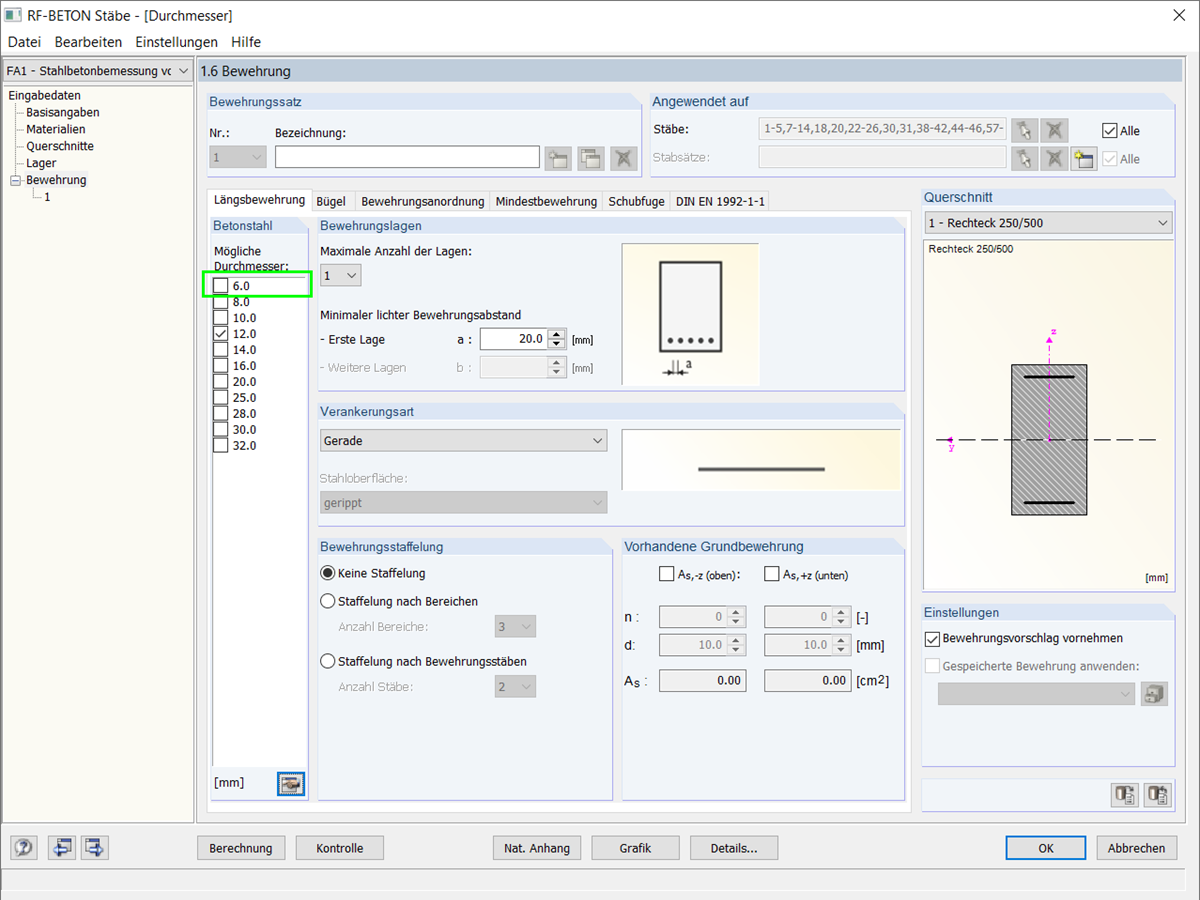Create a new member set via the star icon
The height and width of the screenshot is (900, 1200).
click(x=1083, y=158)
